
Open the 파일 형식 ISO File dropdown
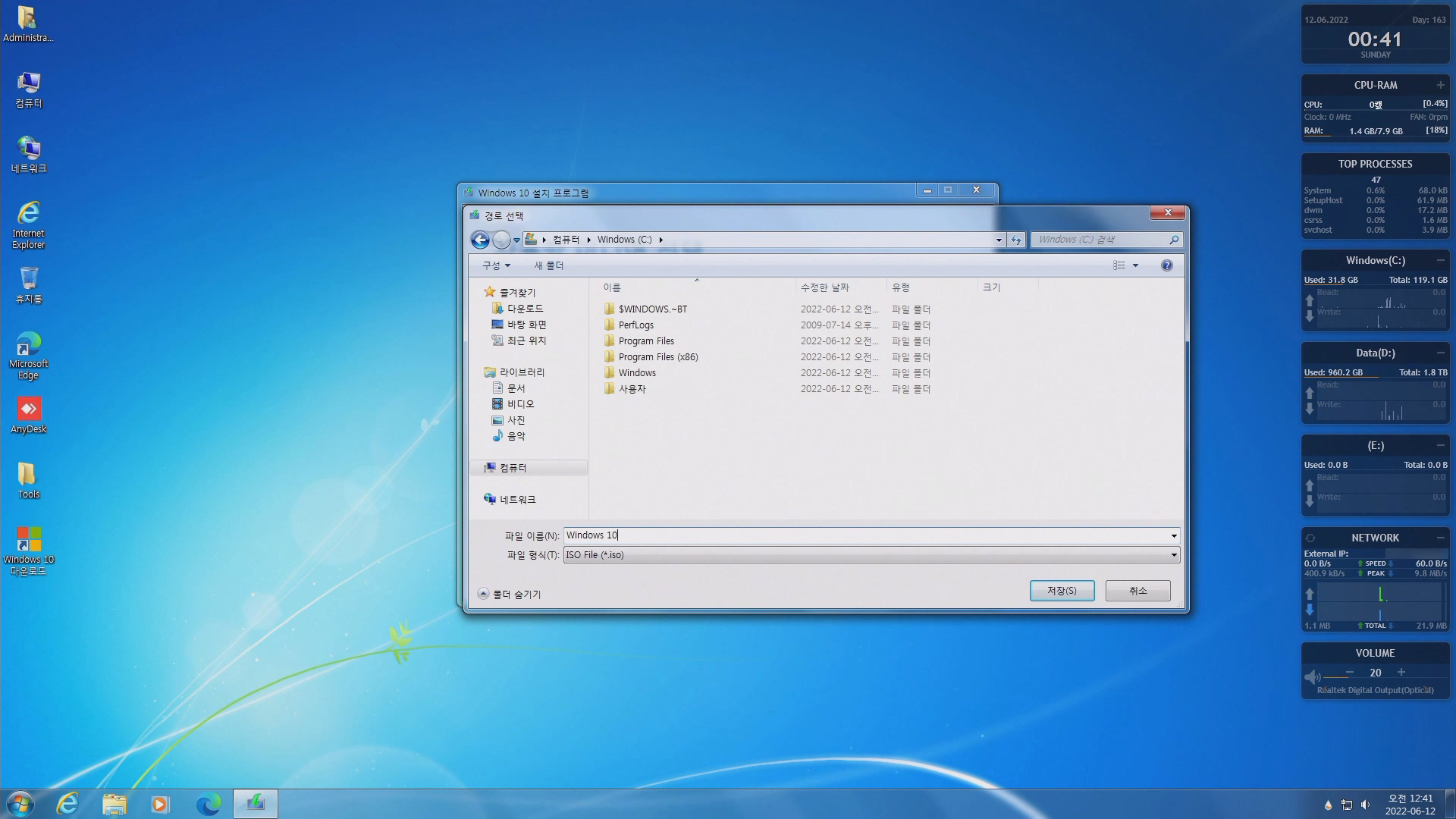click(x=871, y=555)
